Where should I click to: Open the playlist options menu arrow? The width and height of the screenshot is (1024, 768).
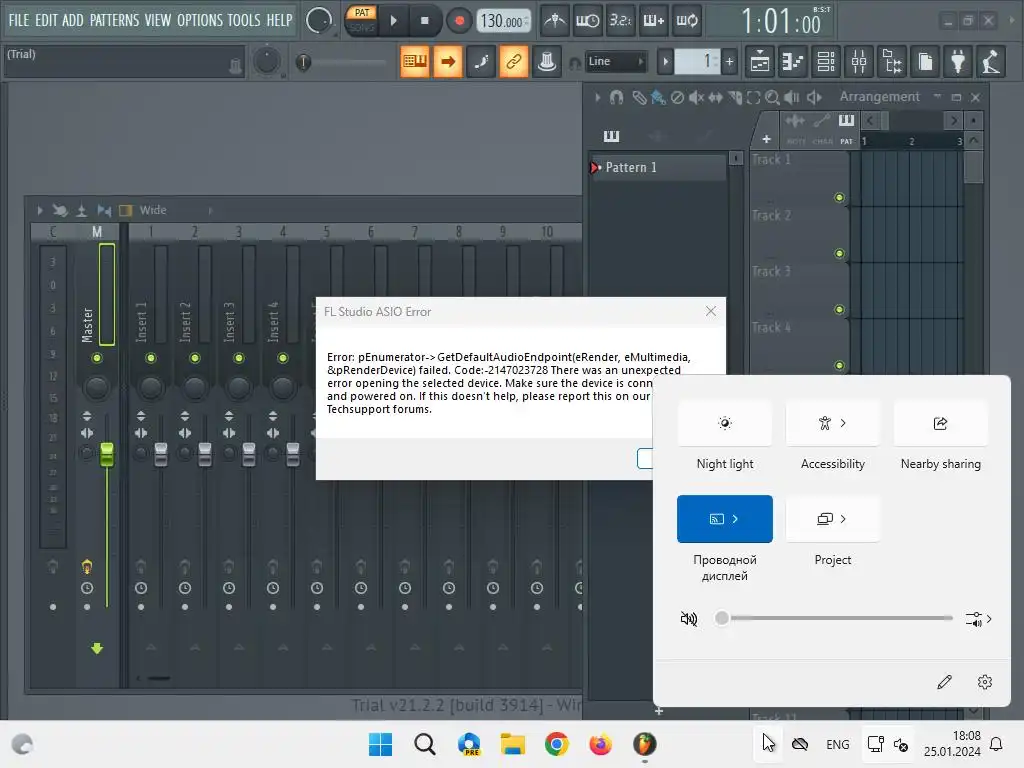597,97
